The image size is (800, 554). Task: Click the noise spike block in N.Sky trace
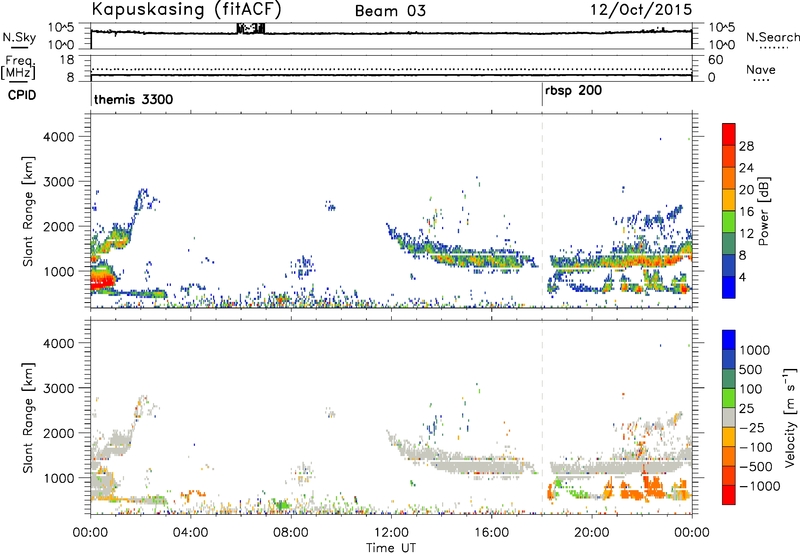(251, 29)
